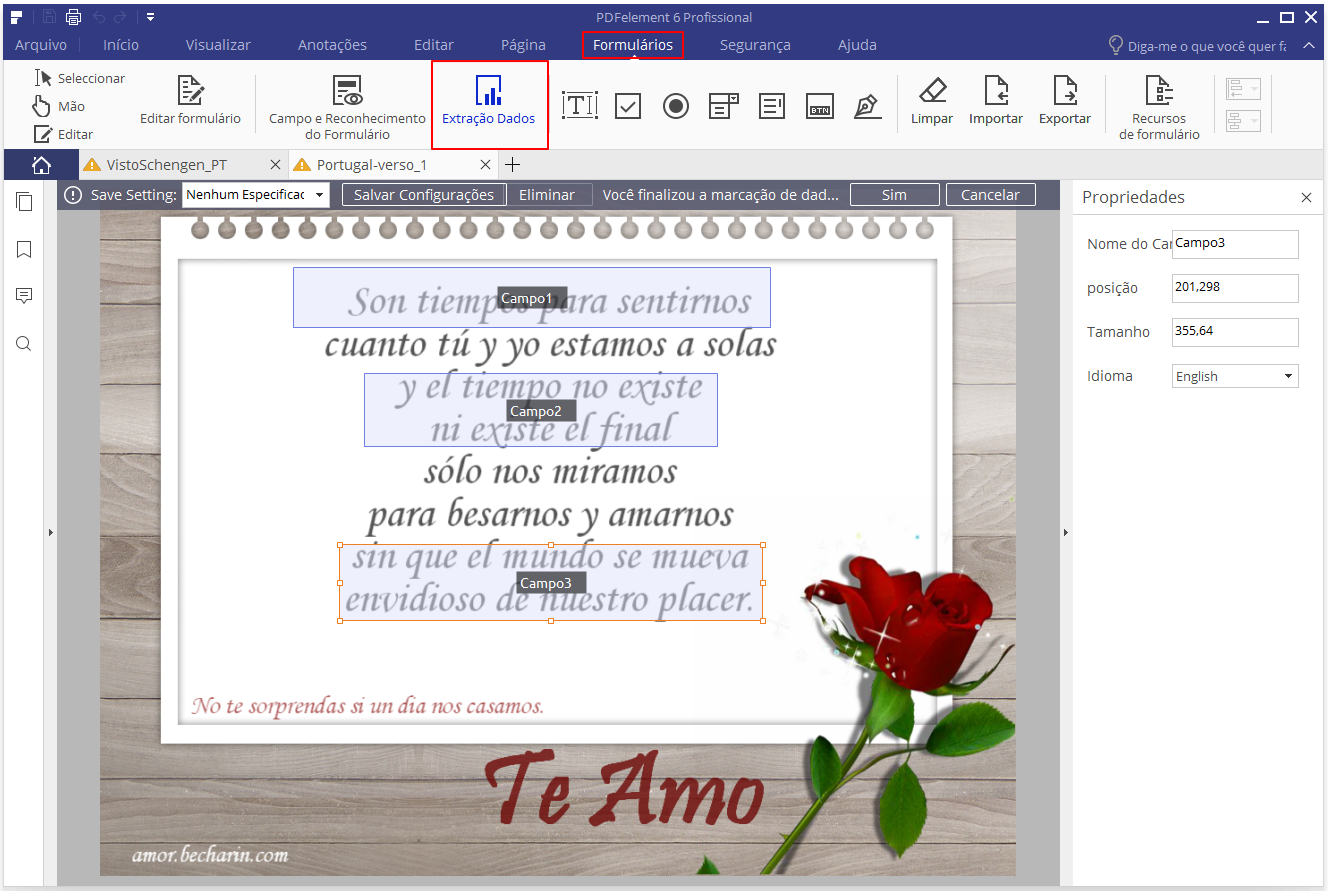Choose the Editar tool in ribbon

point(64,134)
